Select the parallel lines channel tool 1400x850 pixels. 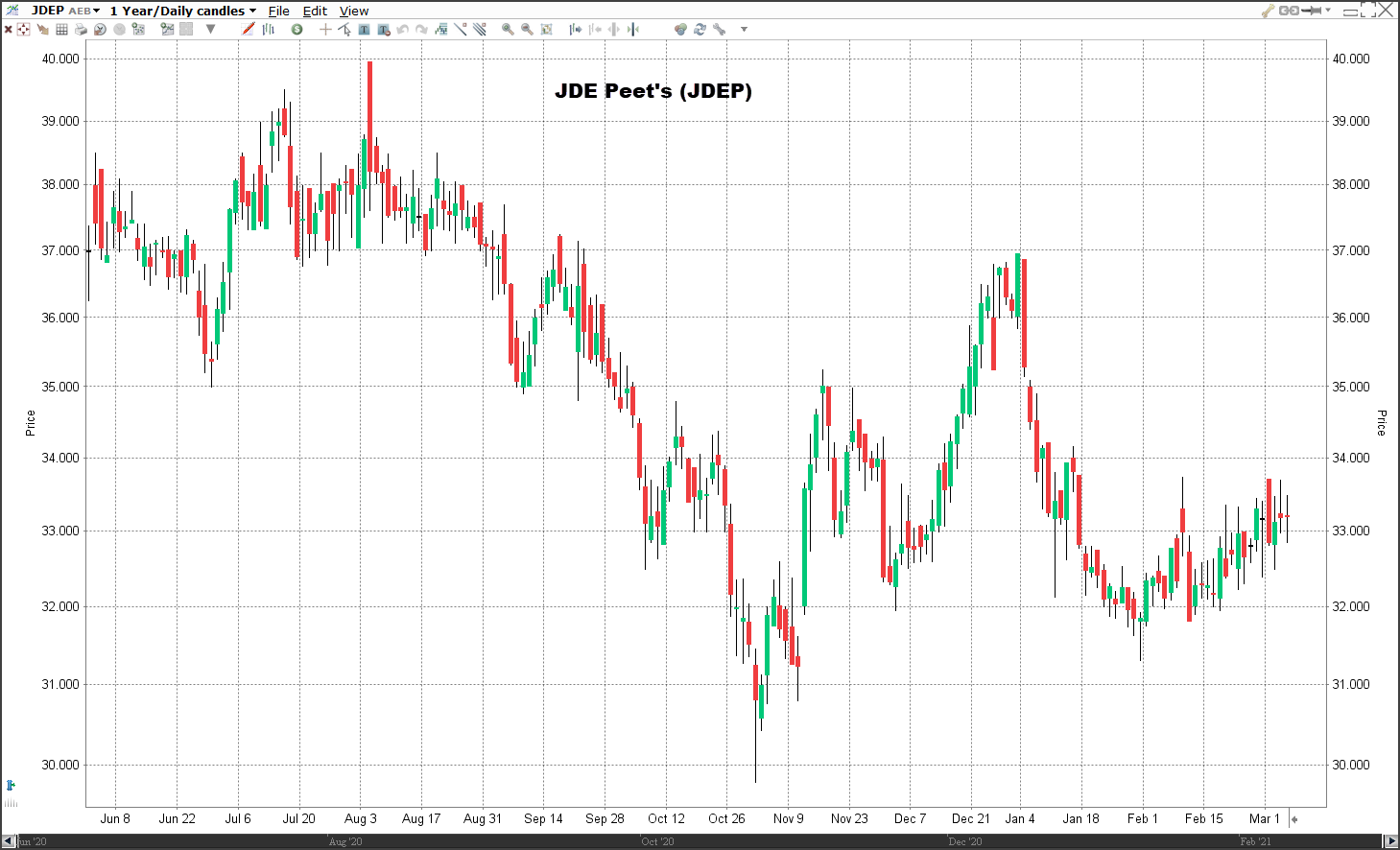479,29
